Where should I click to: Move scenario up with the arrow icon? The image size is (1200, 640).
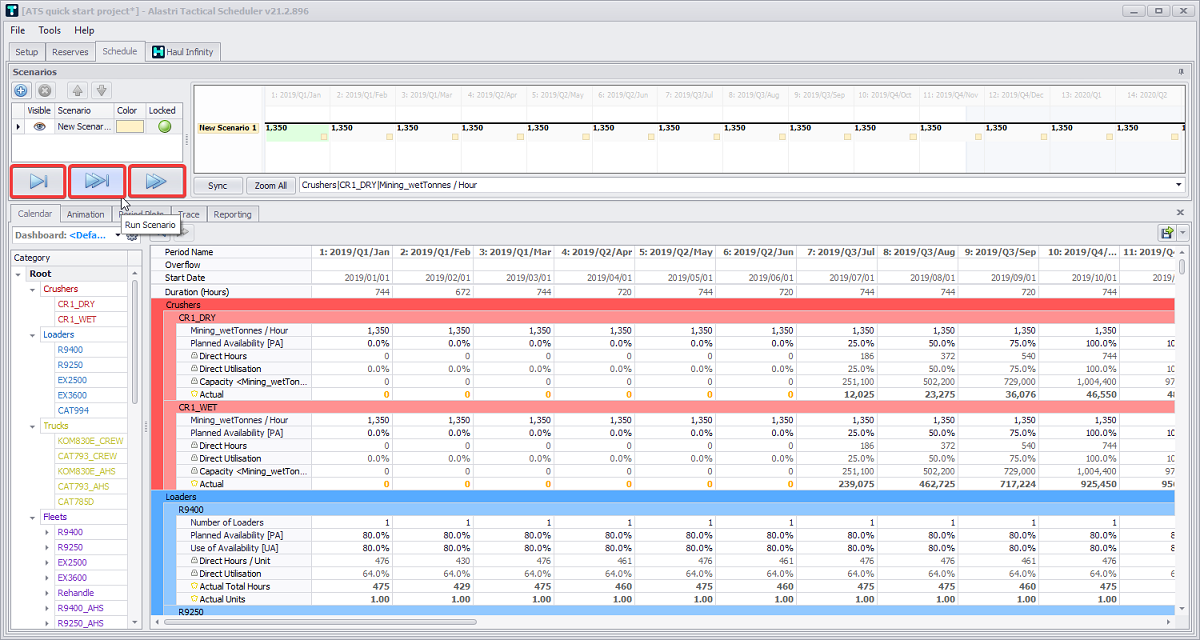tap(79, 90)
